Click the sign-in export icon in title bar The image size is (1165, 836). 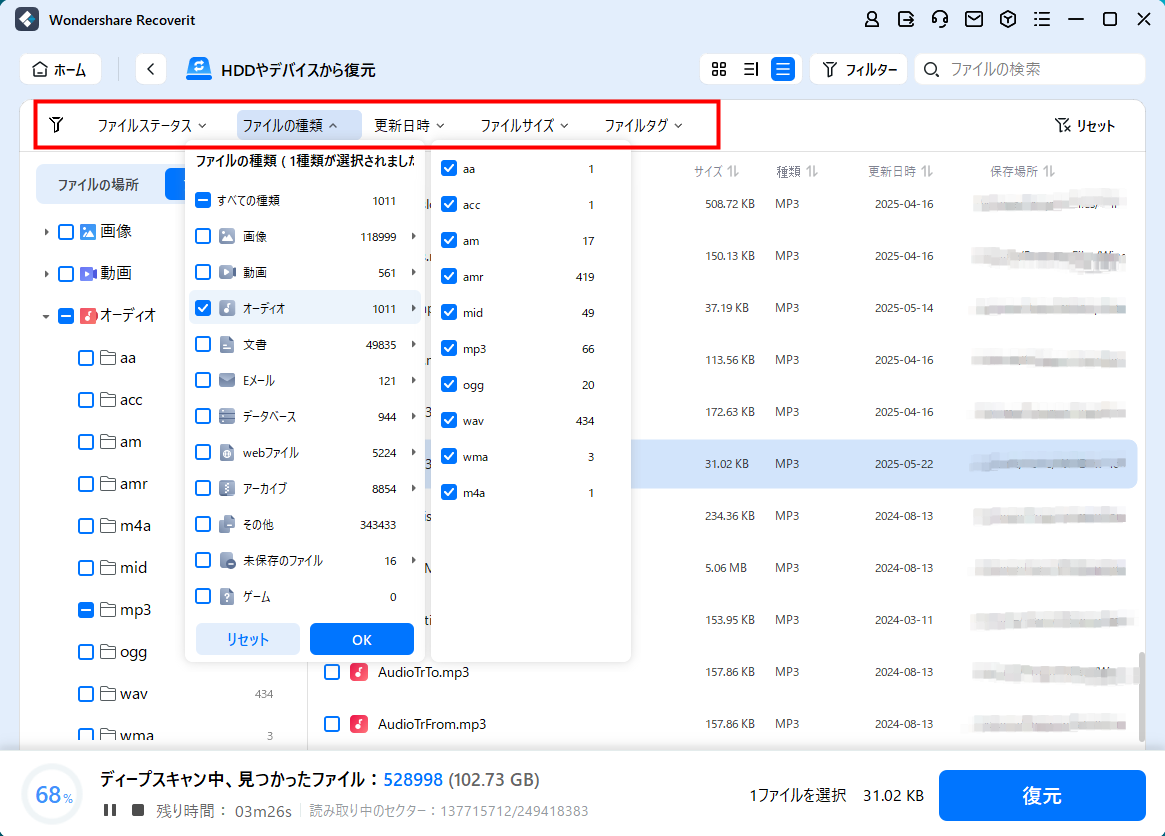click(x=906, y=19)
